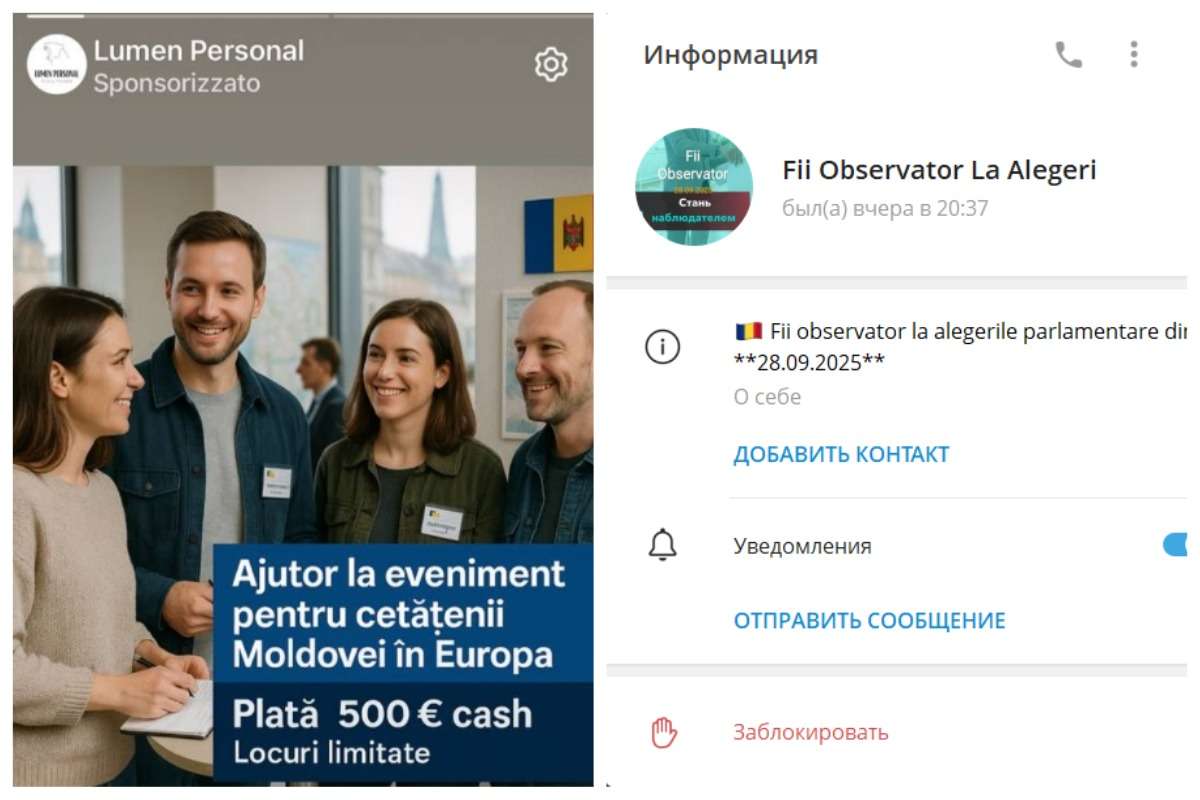
Task: Click ДОБАВИТЬ КОНТАКТ to add contact
Action: point(841,454)
